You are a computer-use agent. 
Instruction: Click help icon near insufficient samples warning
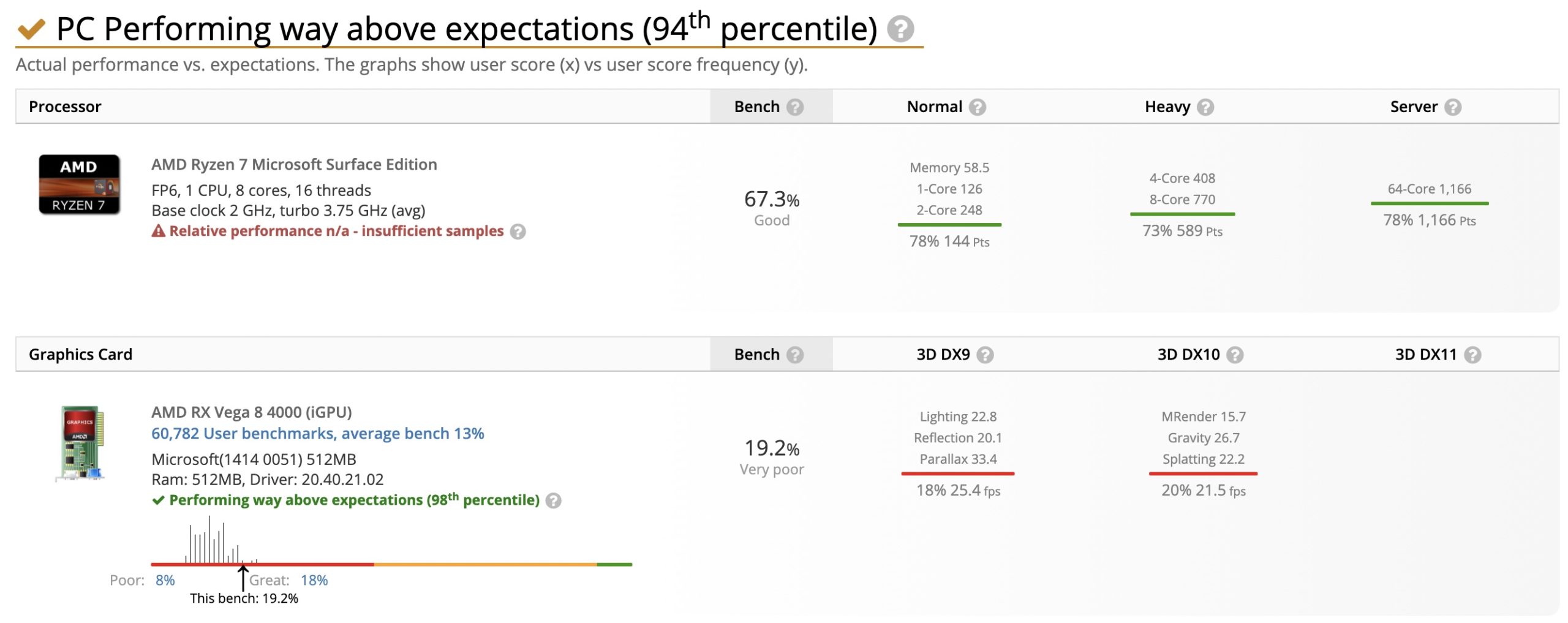click(518, 232)
